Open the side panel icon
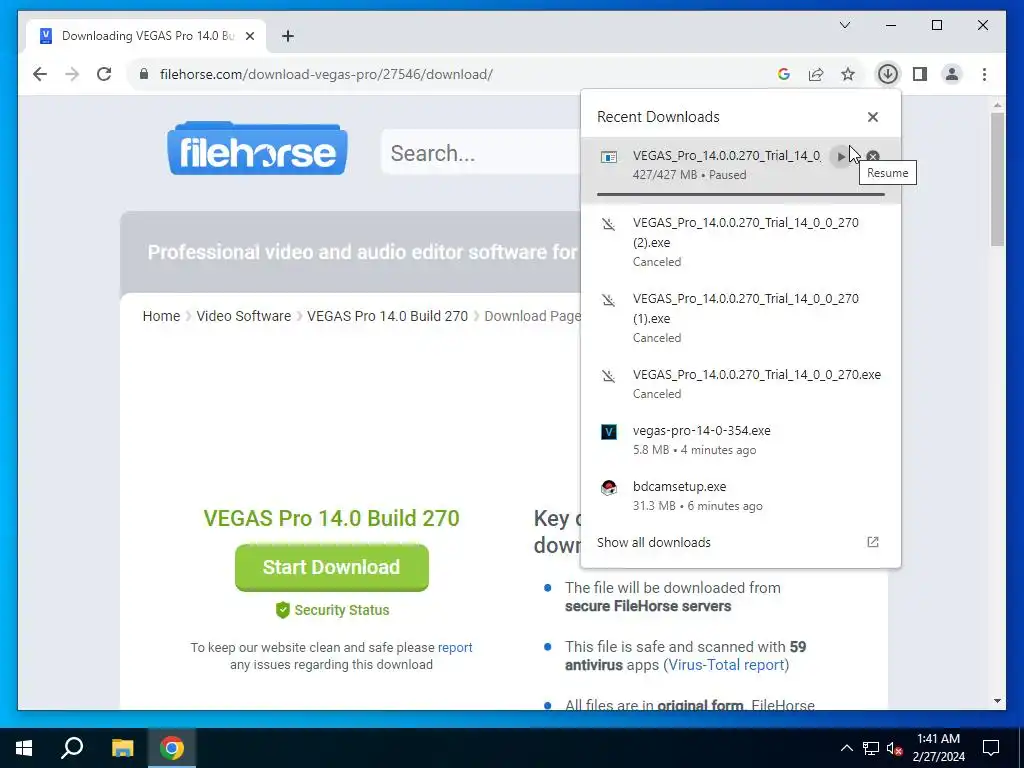The image size is (1024, 768). coord(920,74)
